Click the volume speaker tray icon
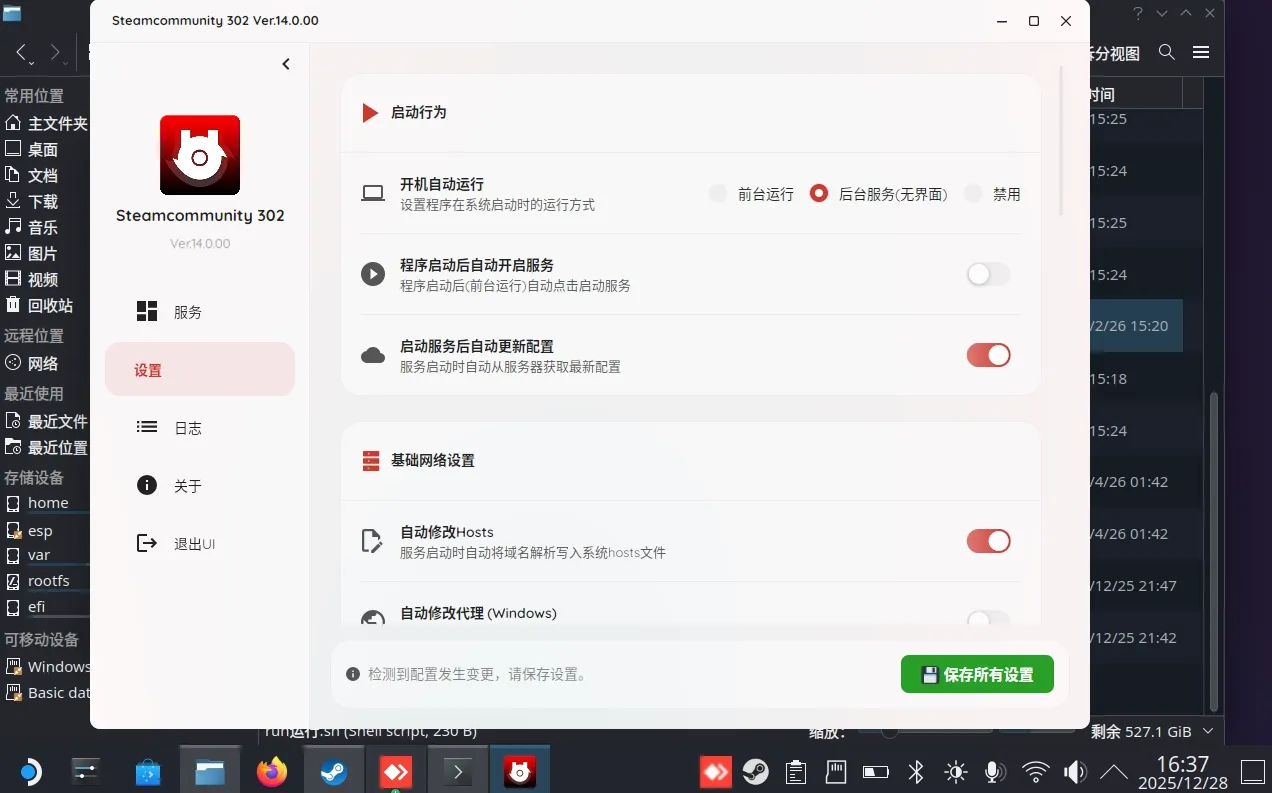 [x=1075, y=771]
